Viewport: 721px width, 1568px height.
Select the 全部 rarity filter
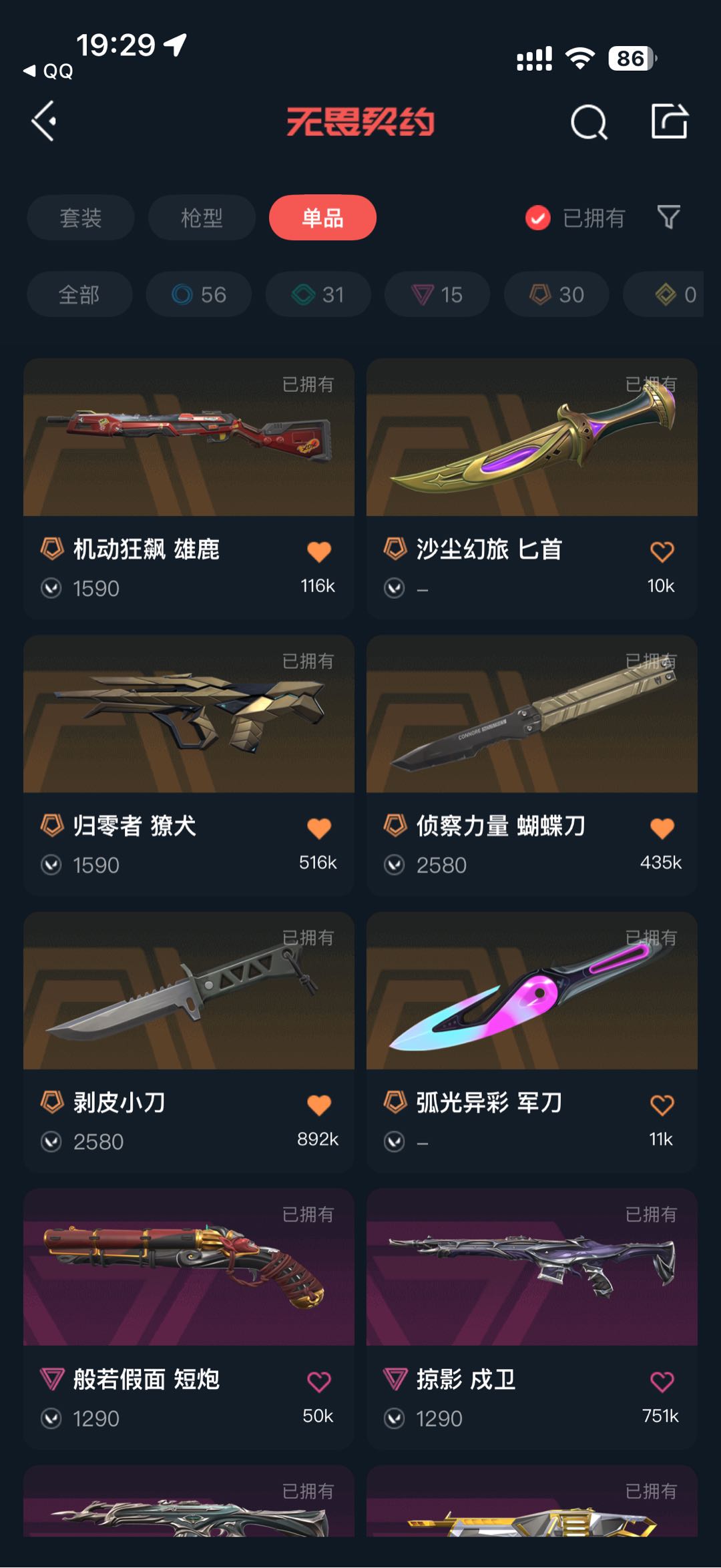pos(79,294)
